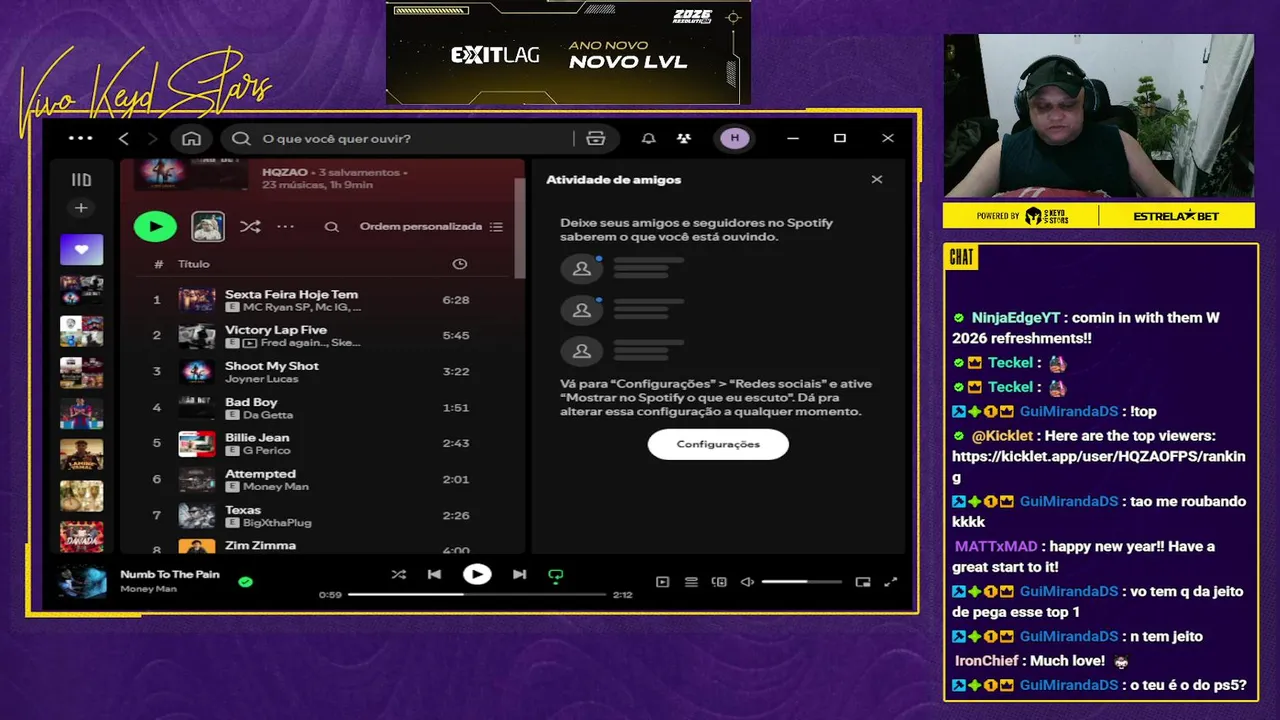Viewport: 1280px width, 720px height.
Task: Mute the volume speaker icon
Action: pos(747,582)
